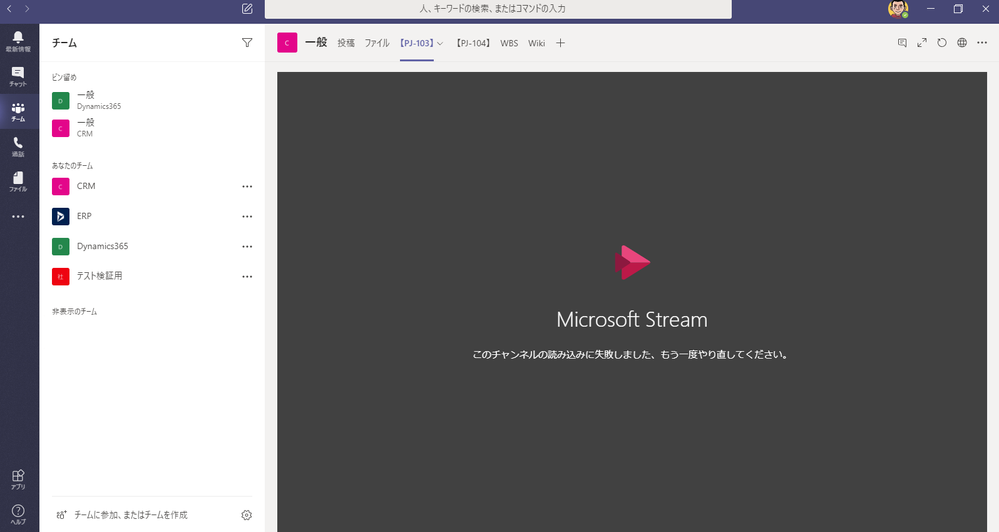Open more options for Dynamics365 team

click(247, 247)
